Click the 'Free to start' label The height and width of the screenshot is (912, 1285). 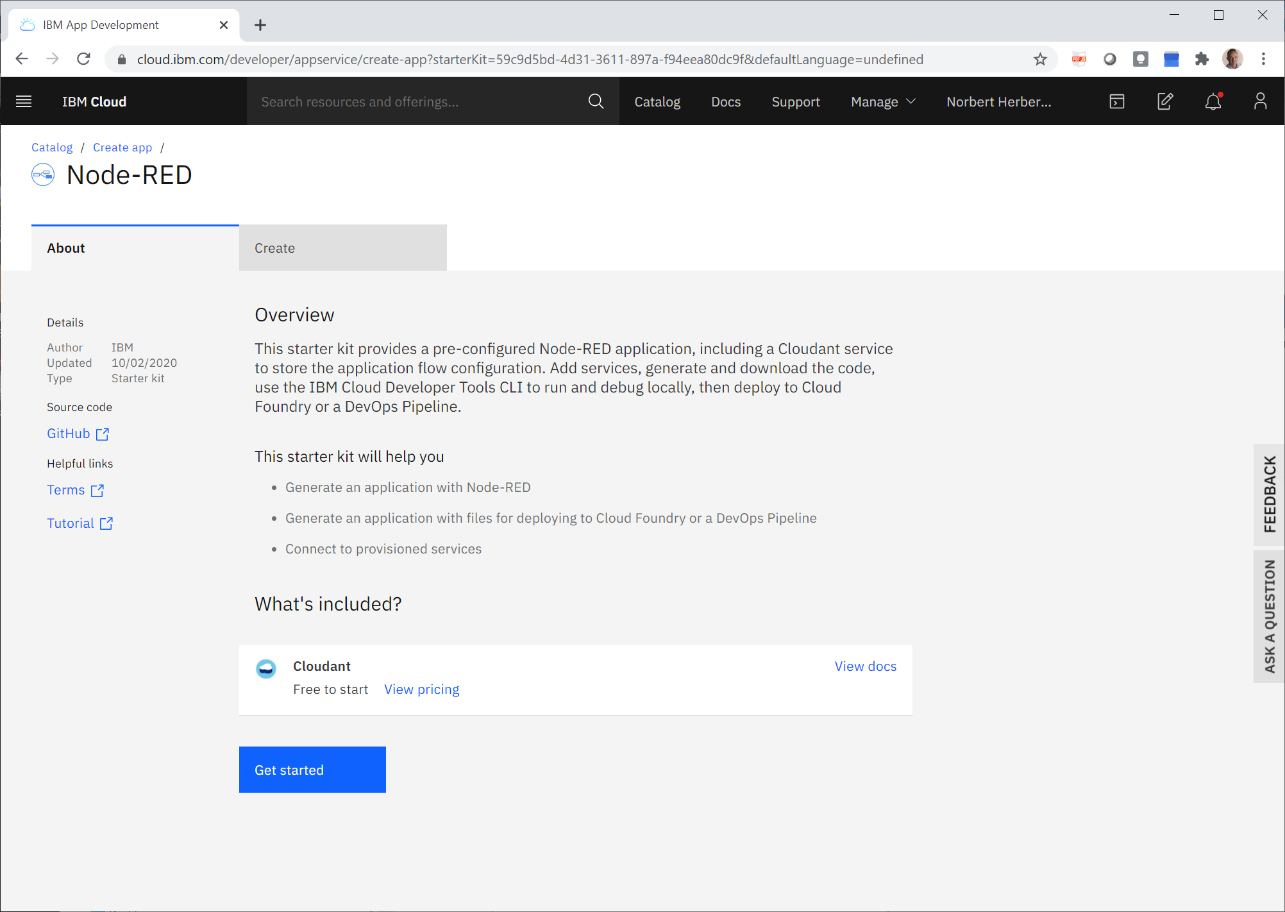click(330, 689)
